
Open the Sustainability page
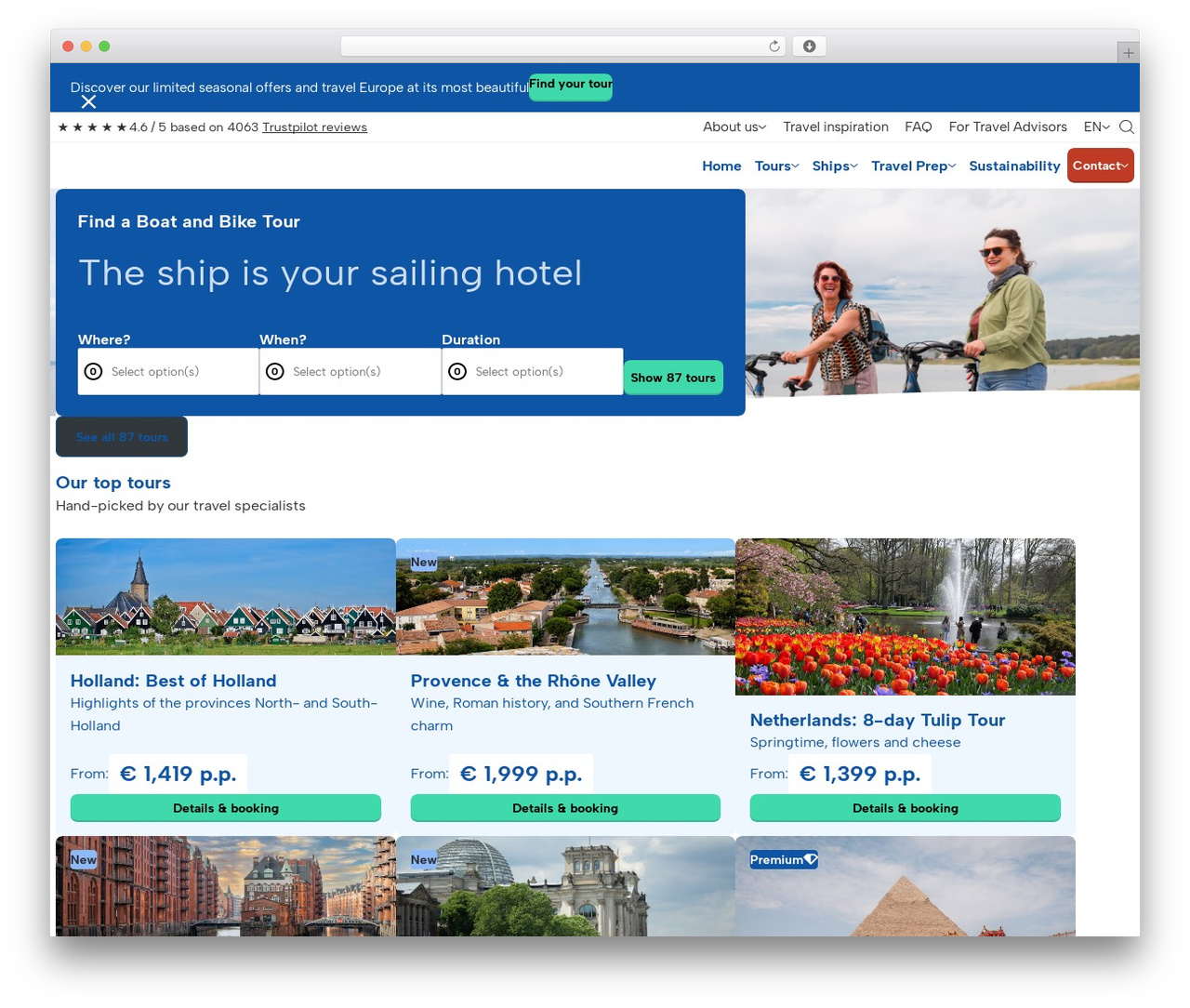pyautogui.click(x=1014, y=166)
